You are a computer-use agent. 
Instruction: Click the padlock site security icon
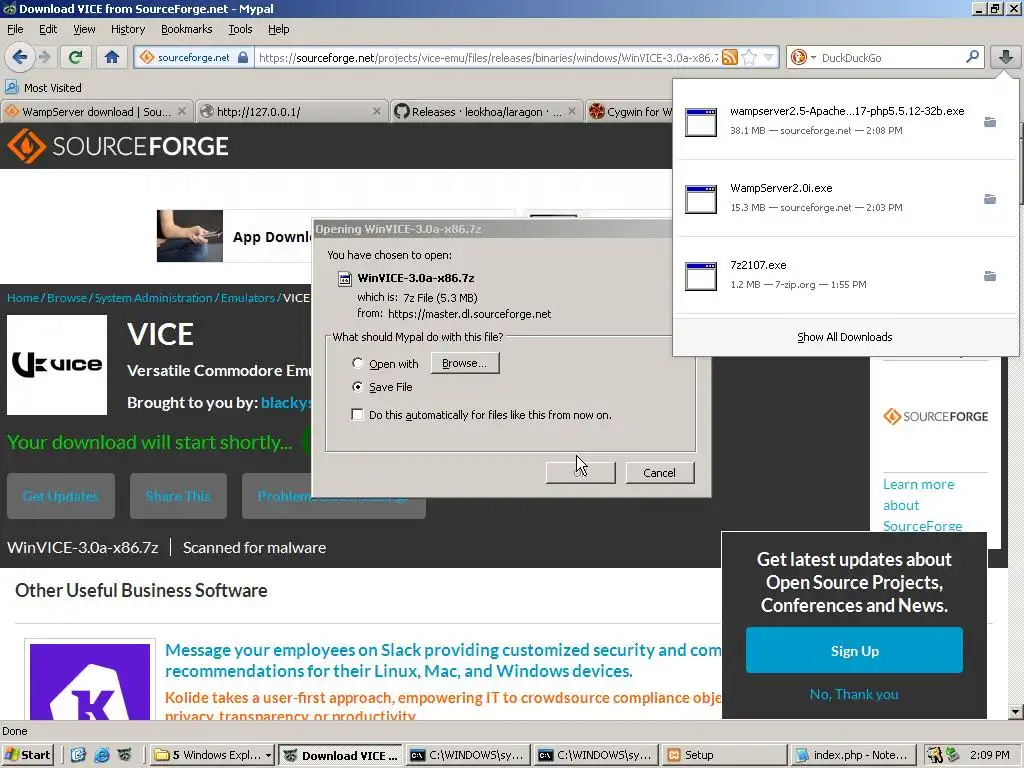(243, 57)
